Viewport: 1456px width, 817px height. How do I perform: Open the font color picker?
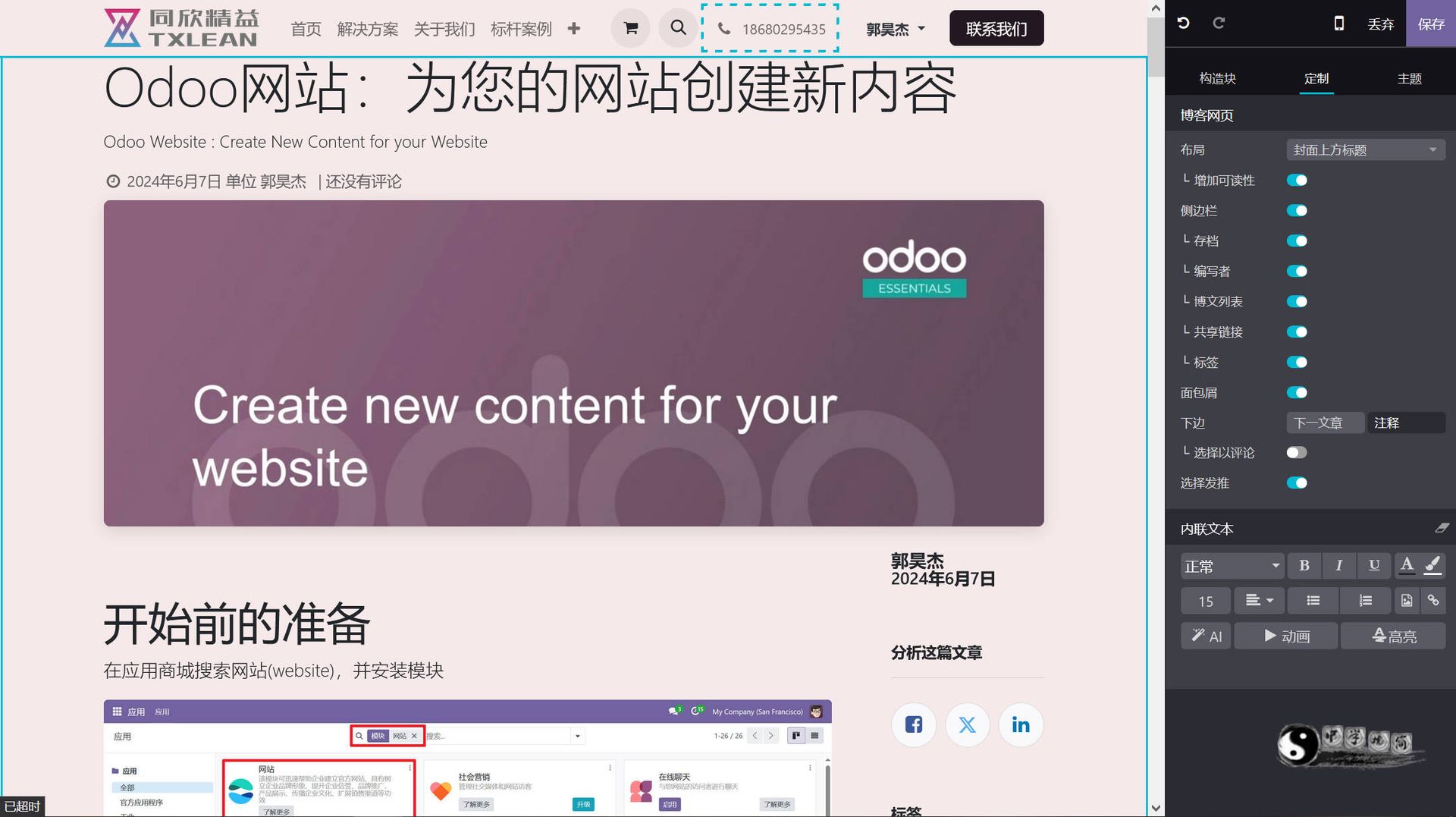click(x=1407, y=565)
